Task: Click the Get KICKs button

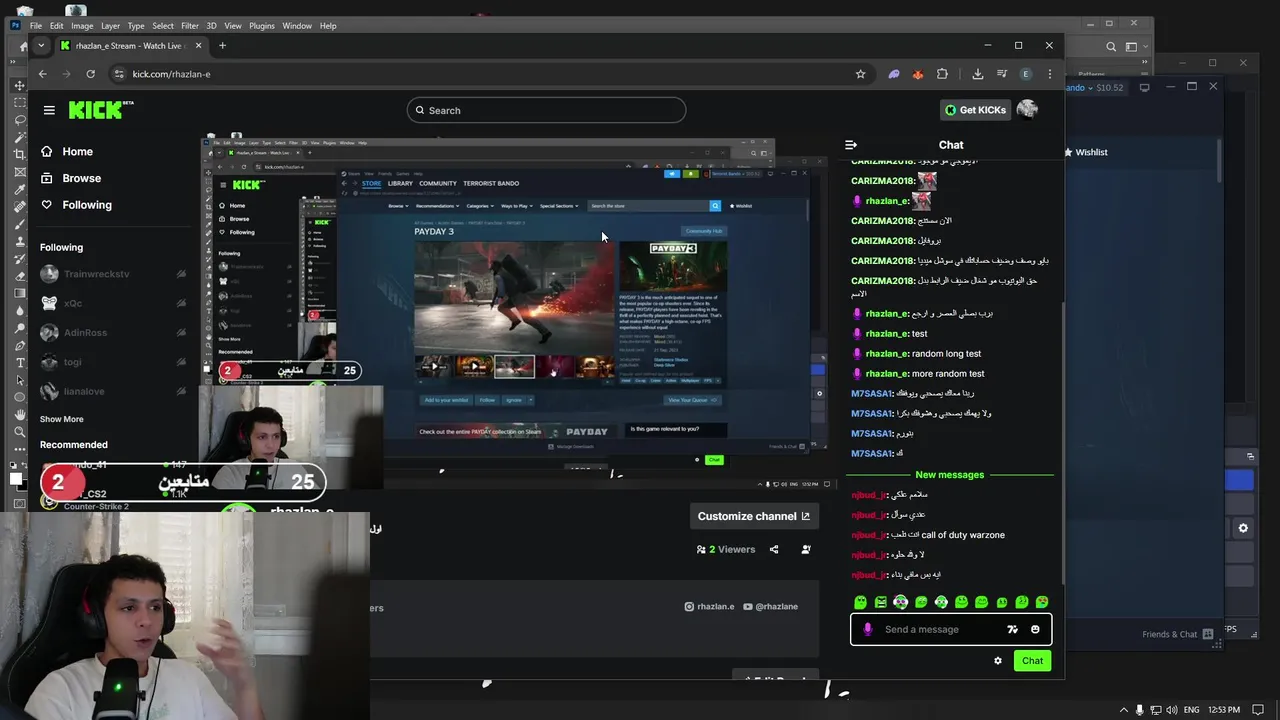Action: 976,110
